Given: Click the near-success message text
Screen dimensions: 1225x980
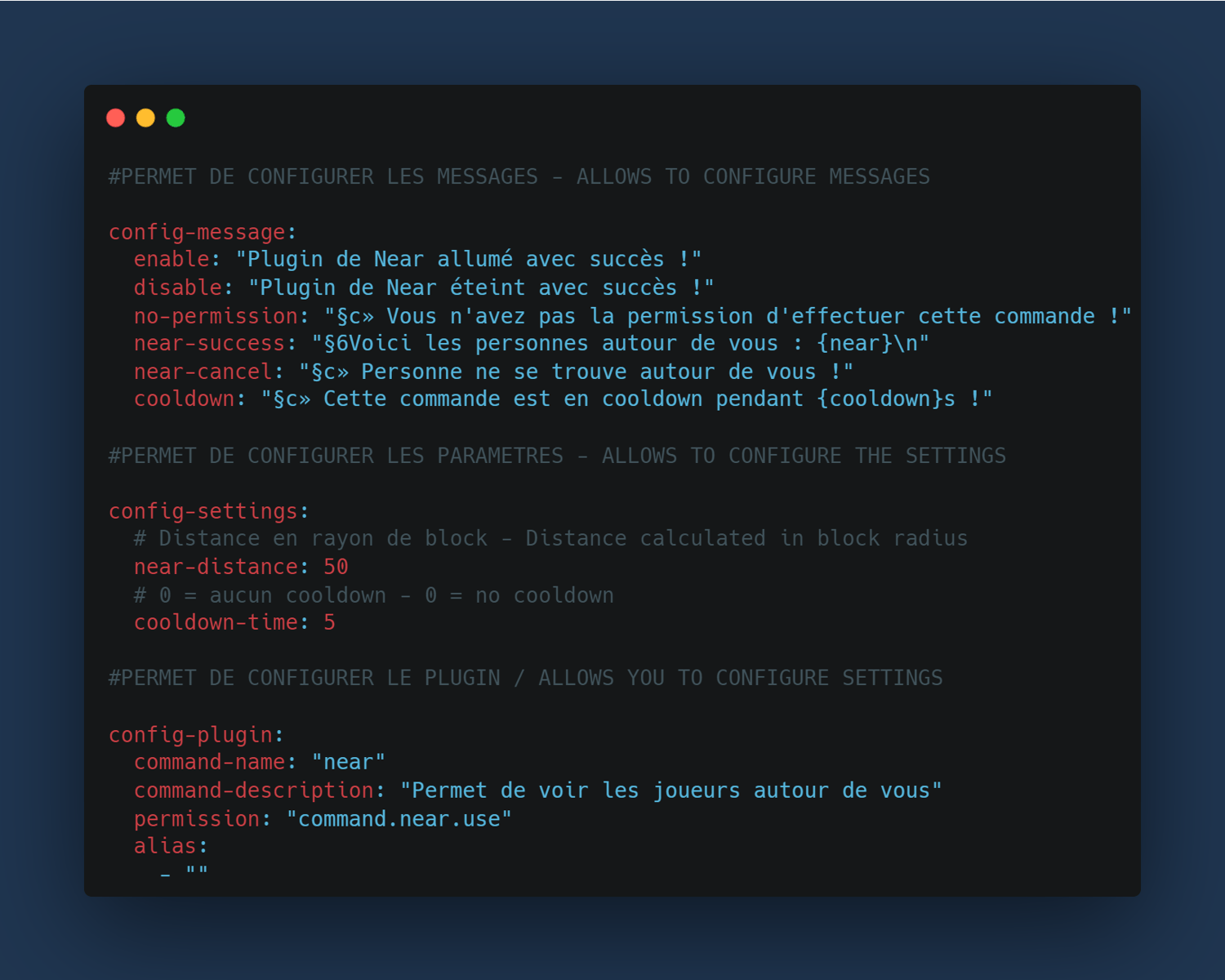Looking at the screenshot, I should pyautogui.click(x=621, y=344).
